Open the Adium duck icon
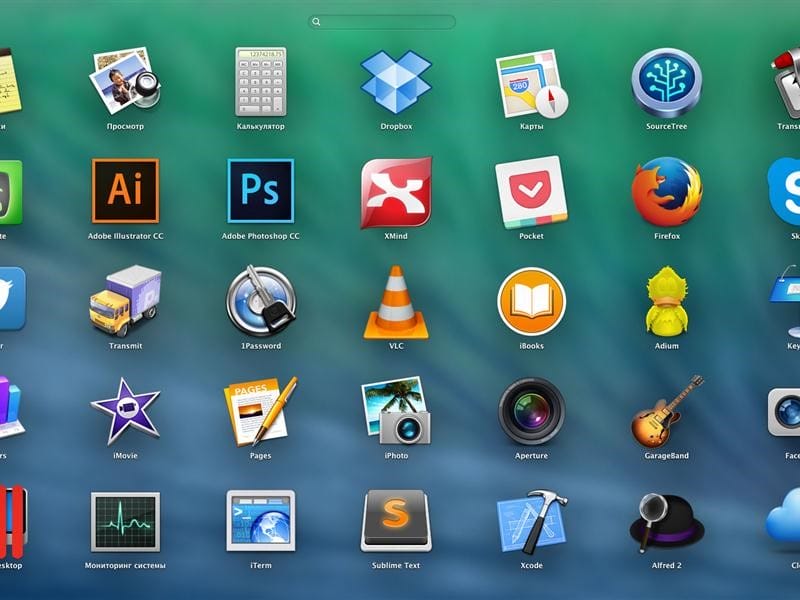Screen dimensions: 800x600 point(666,301)
